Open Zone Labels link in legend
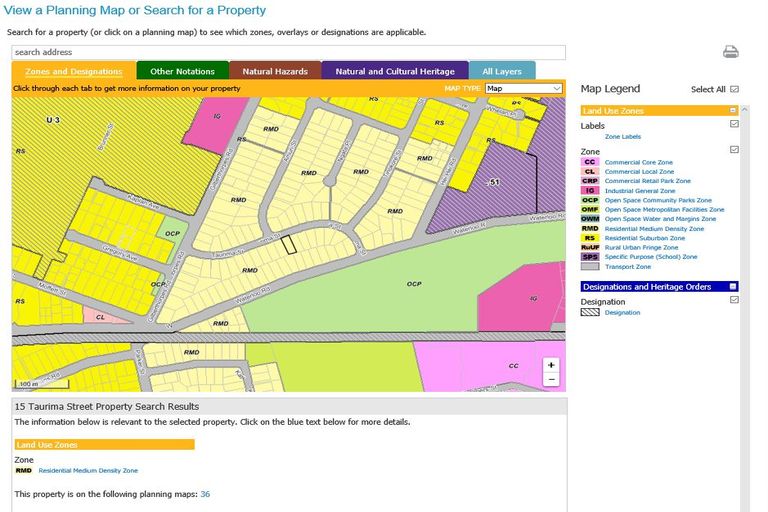768x512 pixels. coord(623,137)
